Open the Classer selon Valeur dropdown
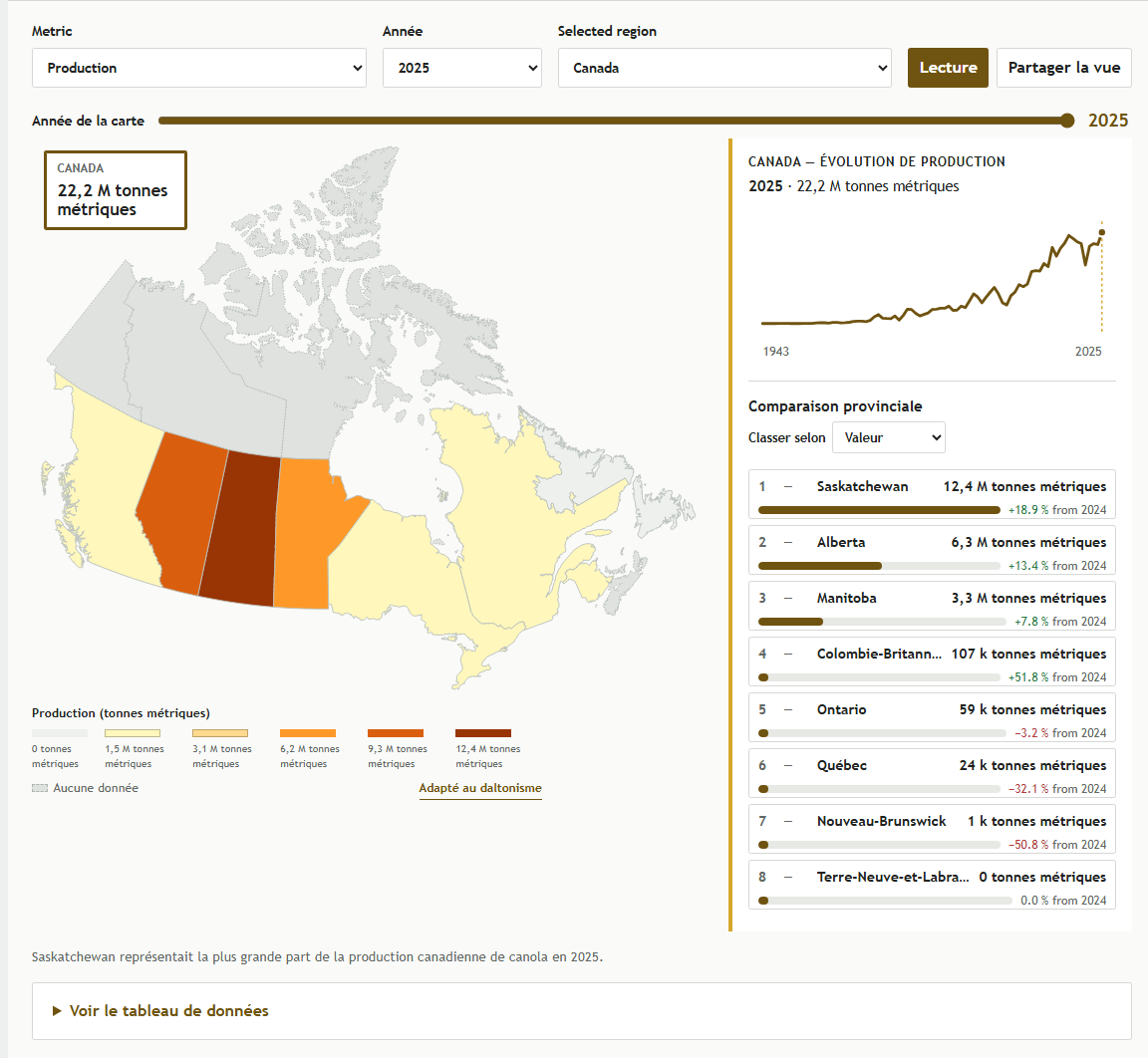 click(888, 437)
